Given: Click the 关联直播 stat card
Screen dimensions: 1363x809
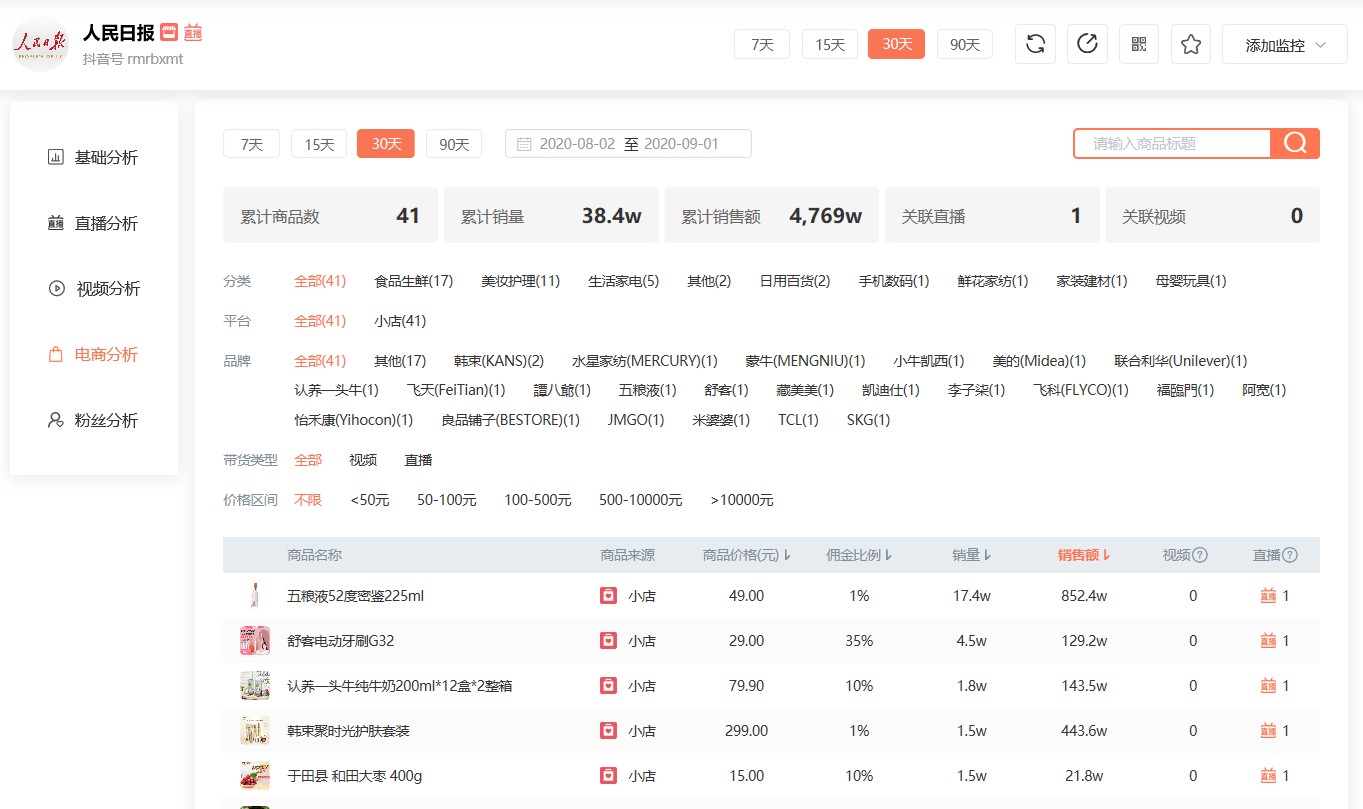Looking at the screenshot, I should point(992,215).
